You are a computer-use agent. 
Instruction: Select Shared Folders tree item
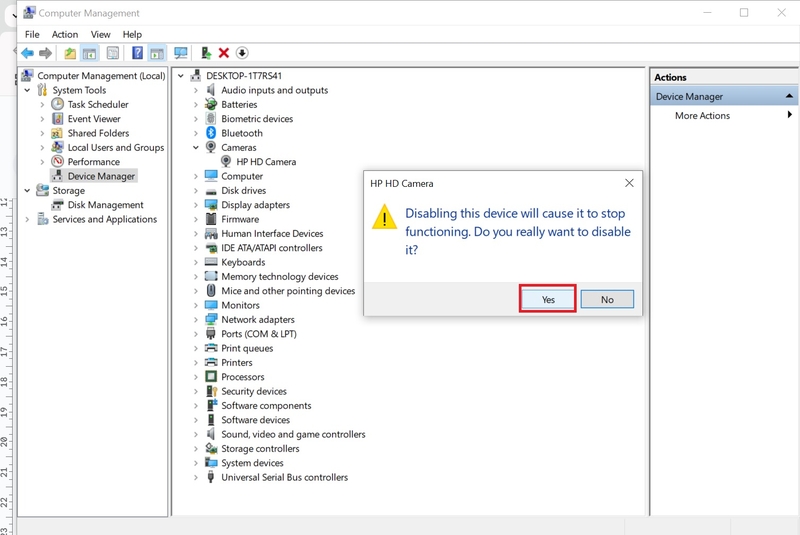coord(98,133)
